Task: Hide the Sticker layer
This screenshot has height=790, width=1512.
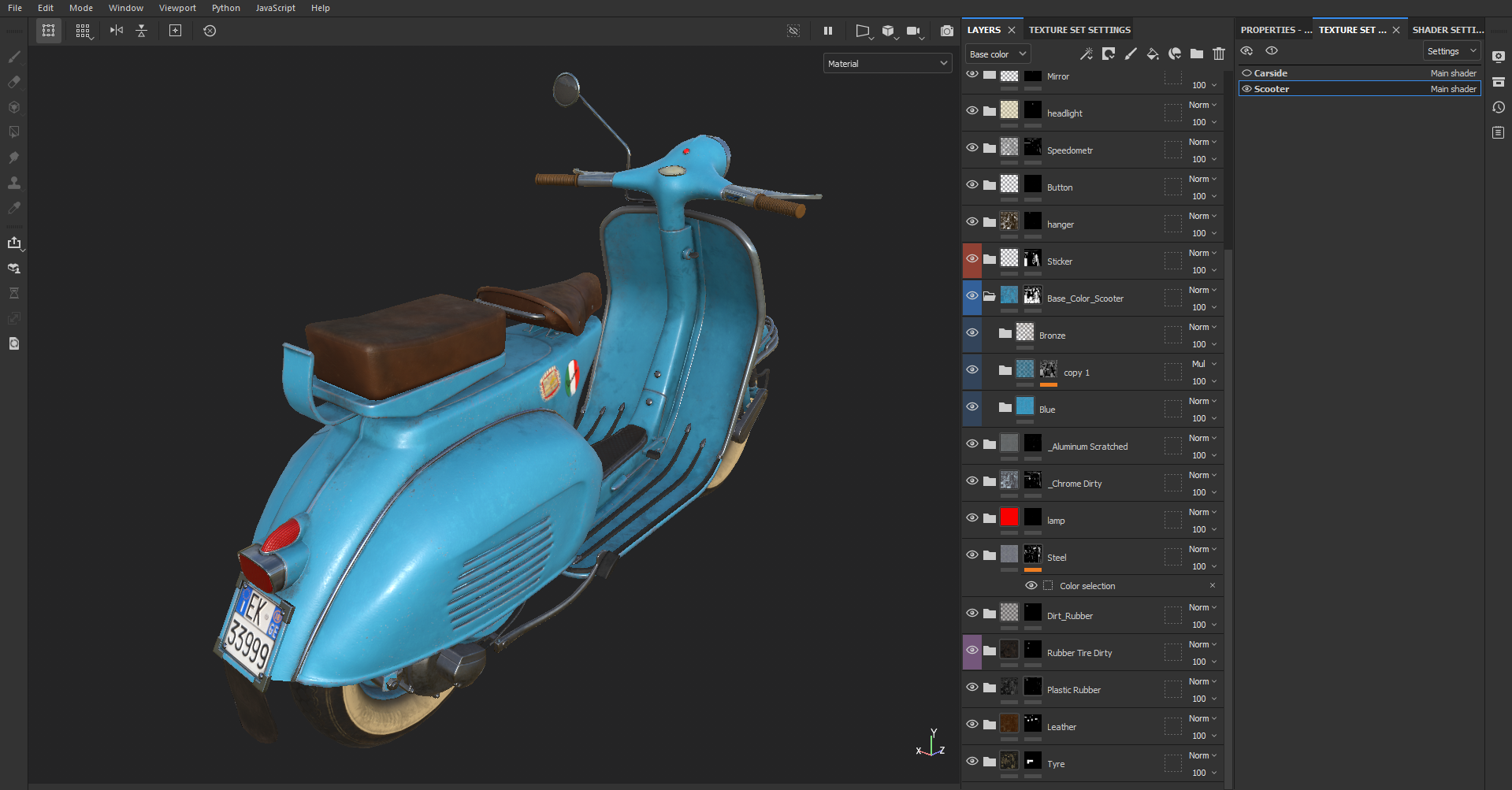Action: coord(972,259)
